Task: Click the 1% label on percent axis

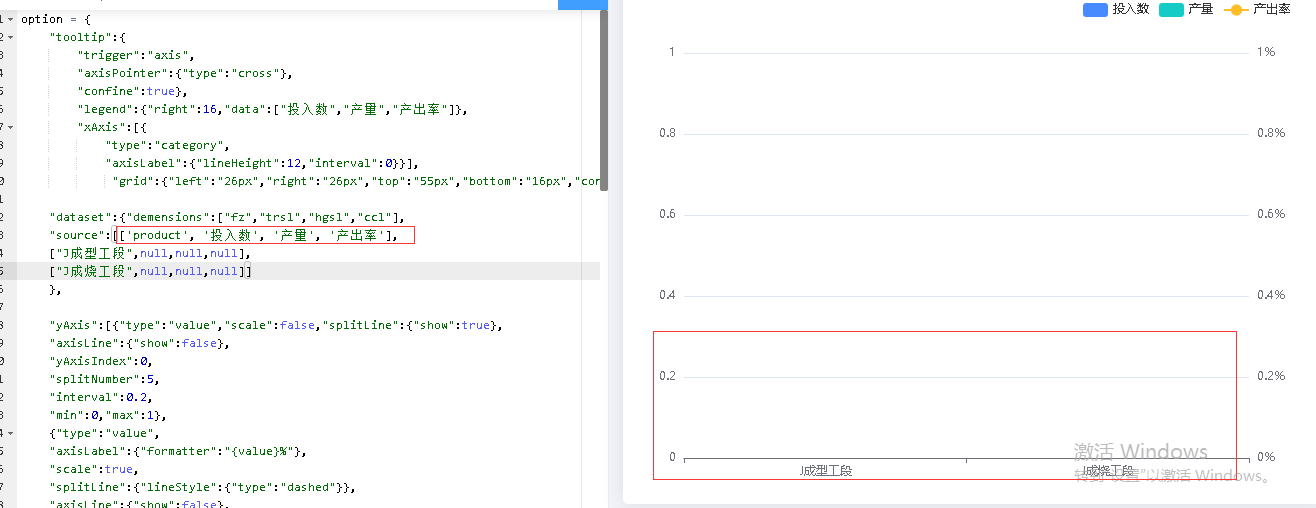Action: 1266,52
